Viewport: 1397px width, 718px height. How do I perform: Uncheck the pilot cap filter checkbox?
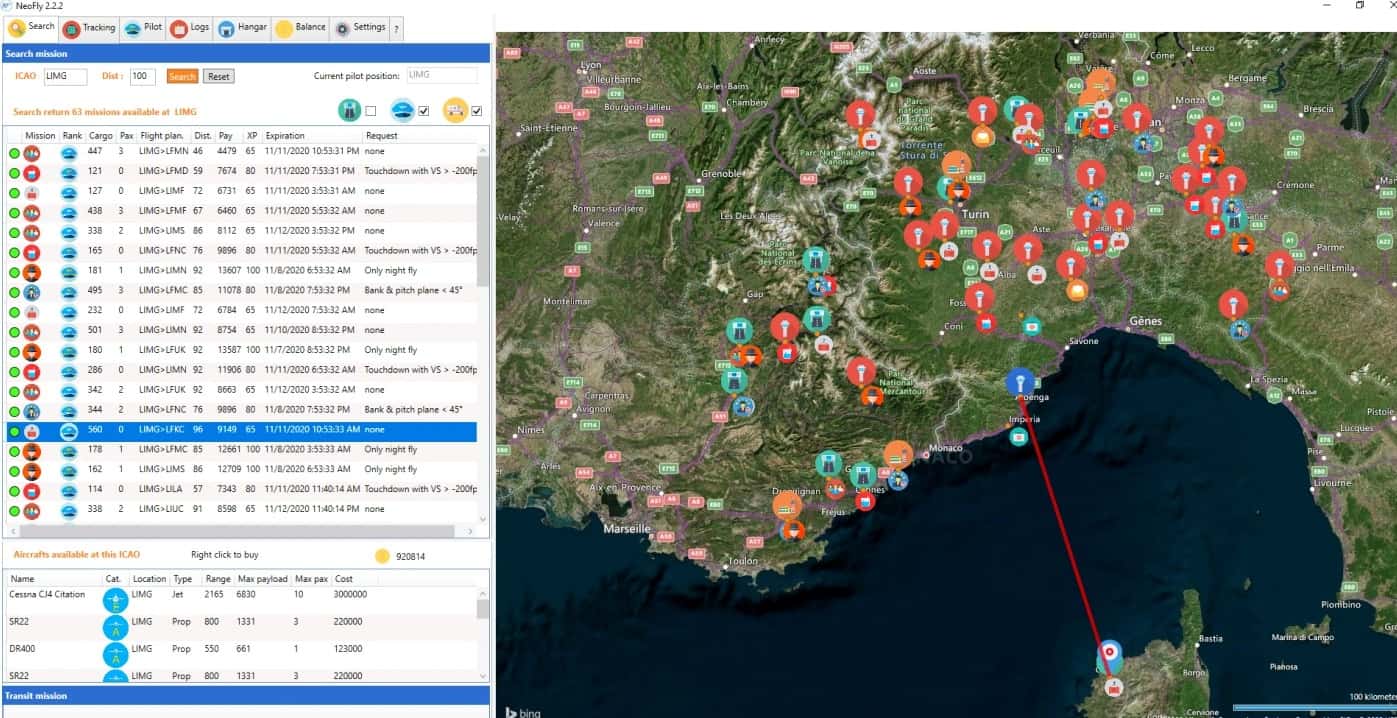tap(424, 111)
